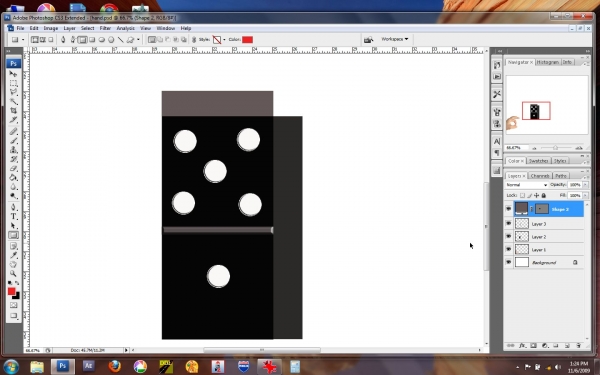
Task: Select the Zoom tool
Action: pos(13,274)
